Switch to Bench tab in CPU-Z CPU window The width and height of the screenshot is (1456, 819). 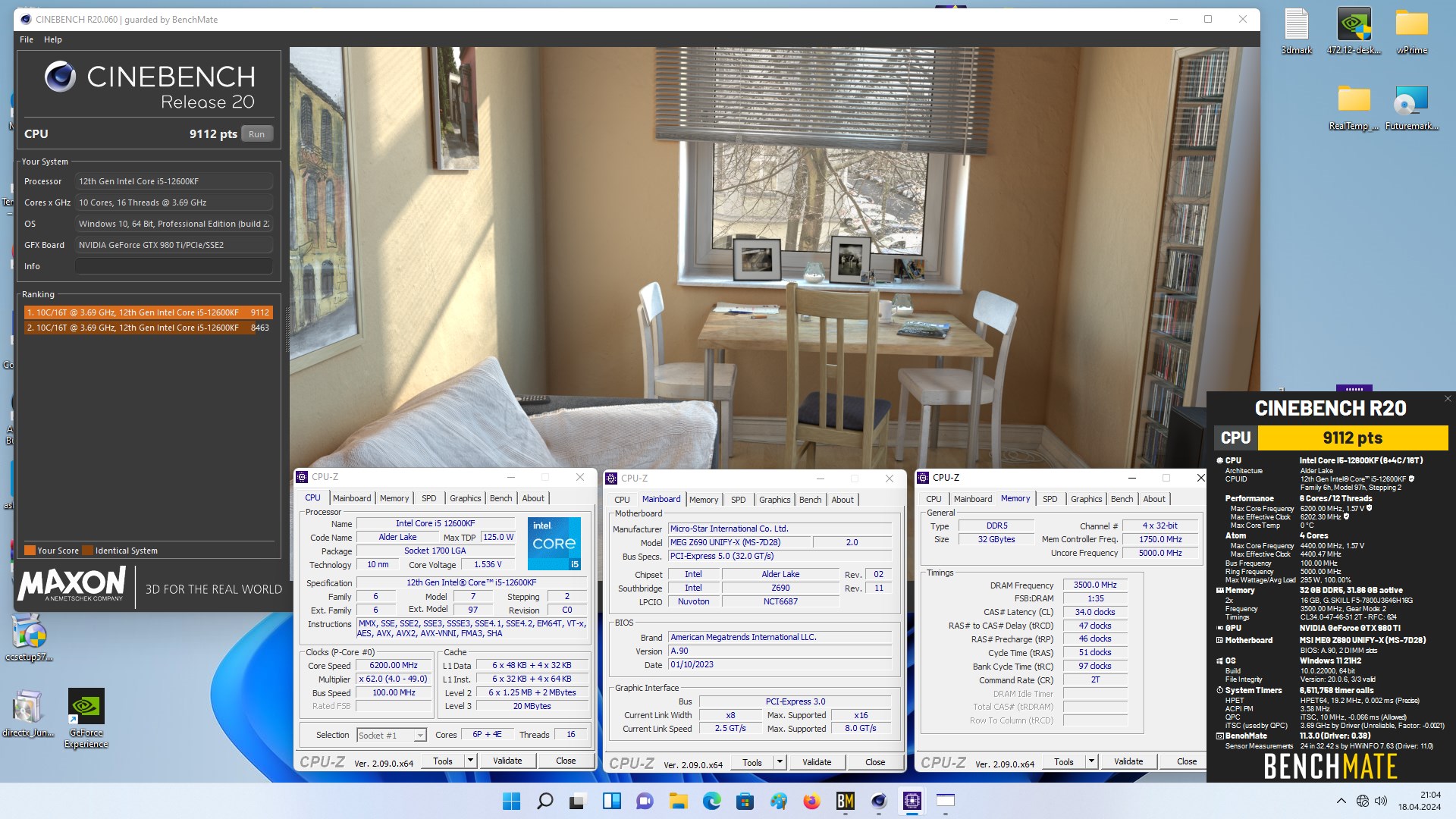click(x=500, y=498)
